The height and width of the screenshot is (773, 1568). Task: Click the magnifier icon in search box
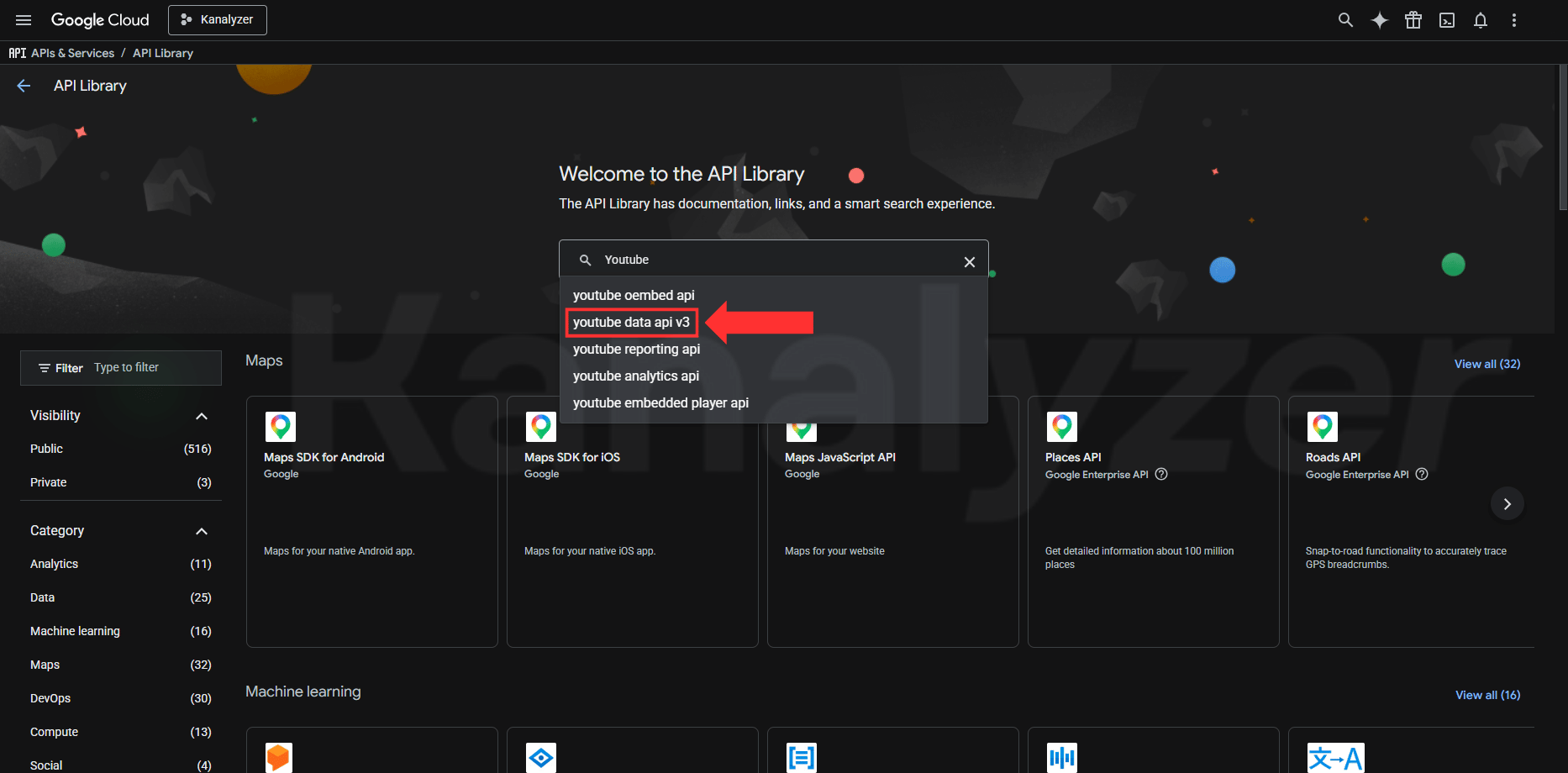(x=586, y=260)
